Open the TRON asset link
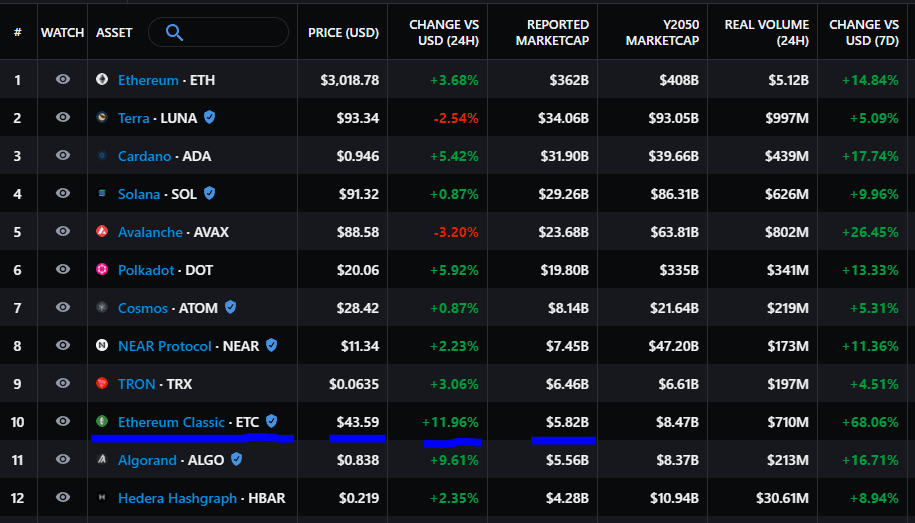The height and width of the screenshot is (523, 915). 137,384
